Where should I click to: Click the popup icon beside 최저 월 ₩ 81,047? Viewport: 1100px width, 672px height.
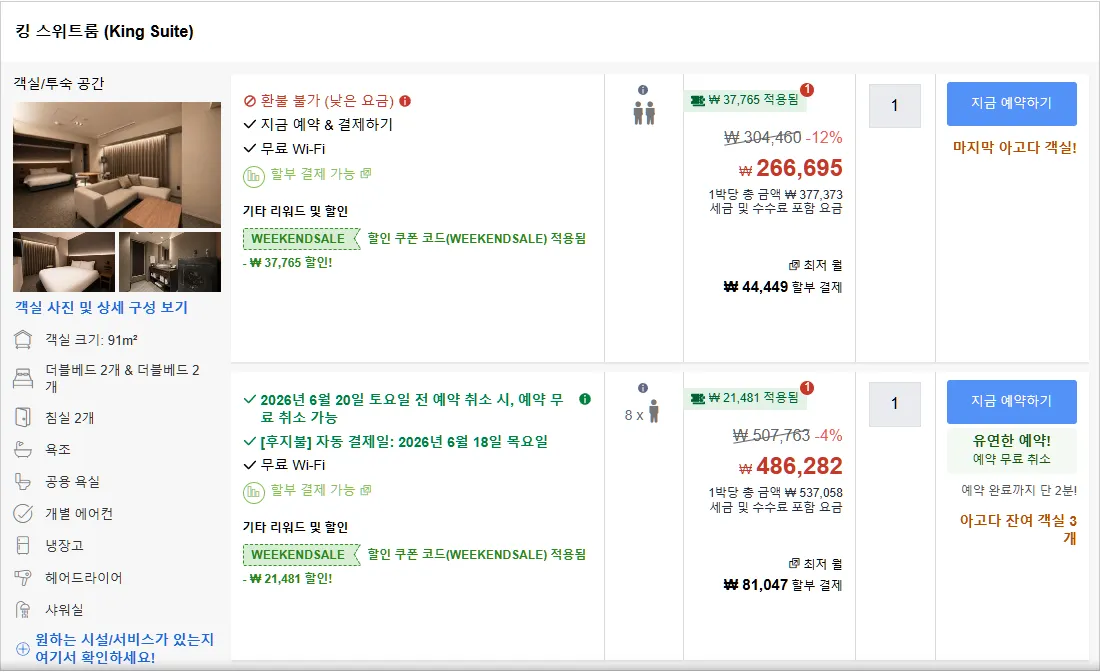(794, 563)
